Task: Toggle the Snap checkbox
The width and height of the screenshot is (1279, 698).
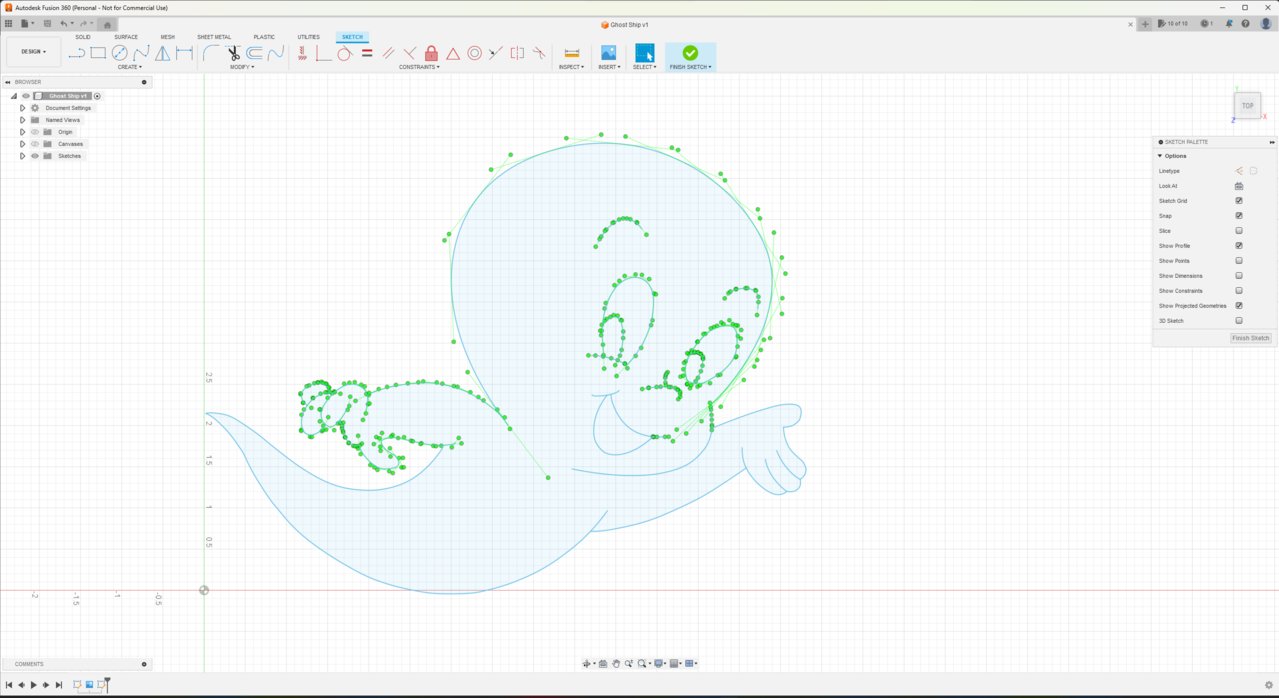Action: tap(1239, 216)
